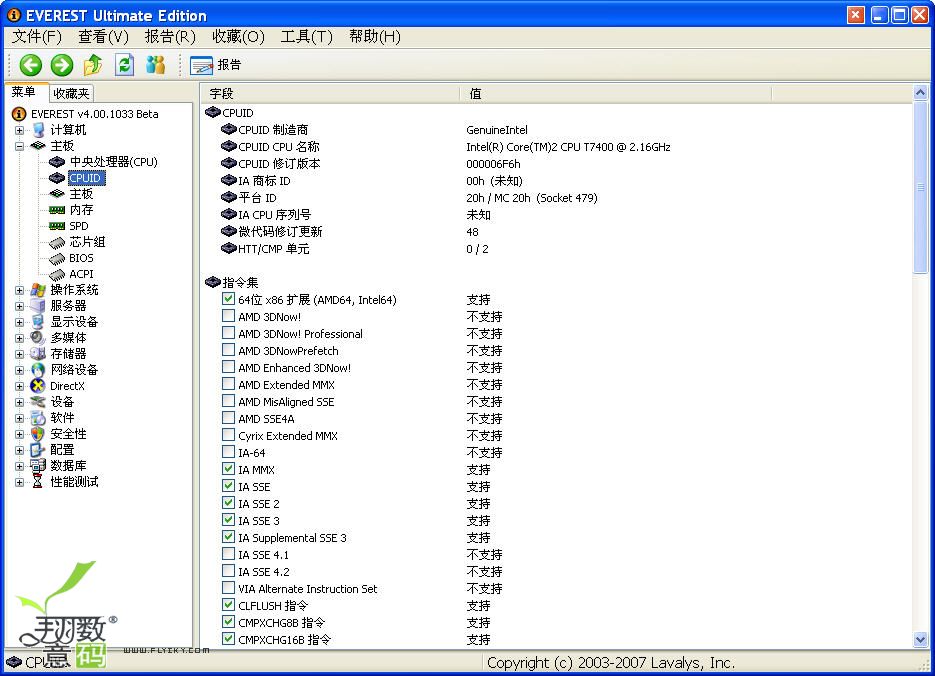
Task: Open the 工具(T) menu
Action: coord(306,37)
